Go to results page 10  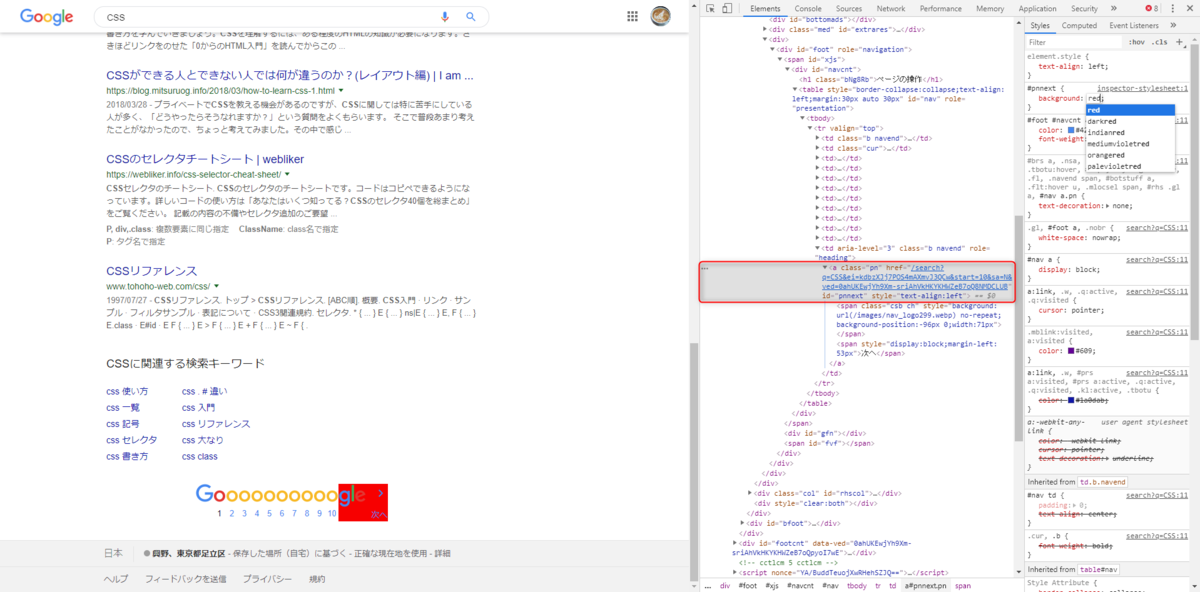(x=333, y=513)
